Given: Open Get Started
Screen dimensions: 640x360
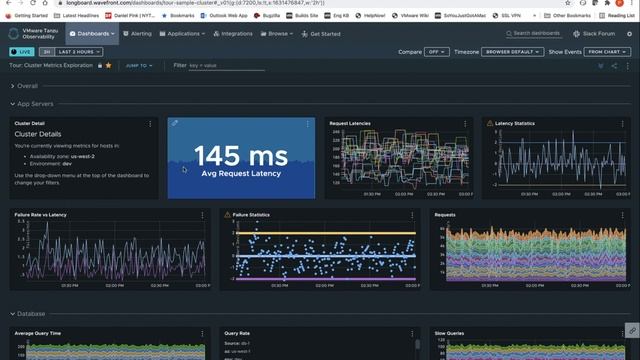Looking at the screenshot, I should click(x=321, y=34).
